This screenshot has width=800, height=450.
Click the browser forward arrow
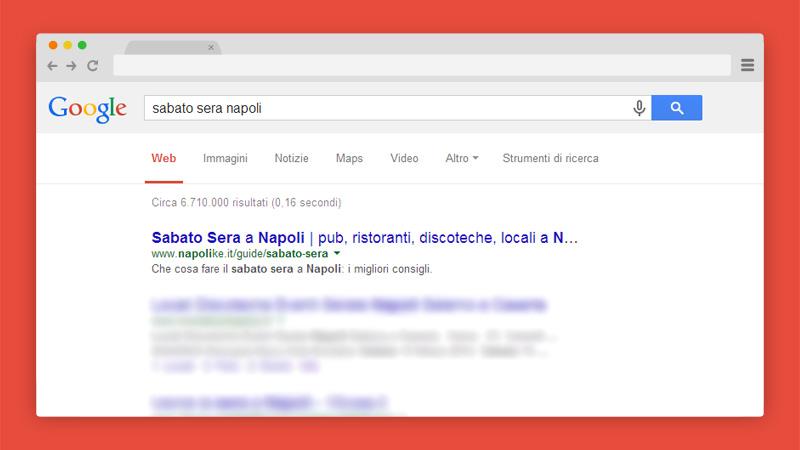point(71,66)
